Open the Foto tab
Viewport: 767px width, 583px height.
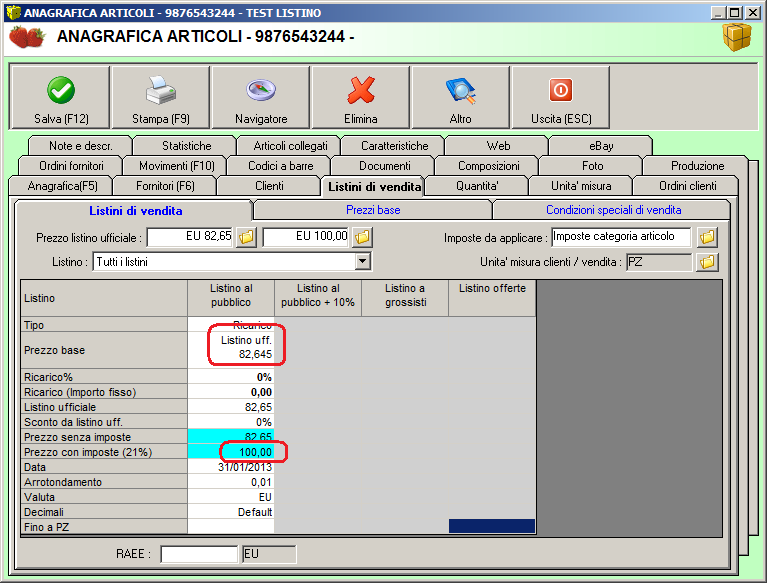pyautogui.click(x=592, y=166)
